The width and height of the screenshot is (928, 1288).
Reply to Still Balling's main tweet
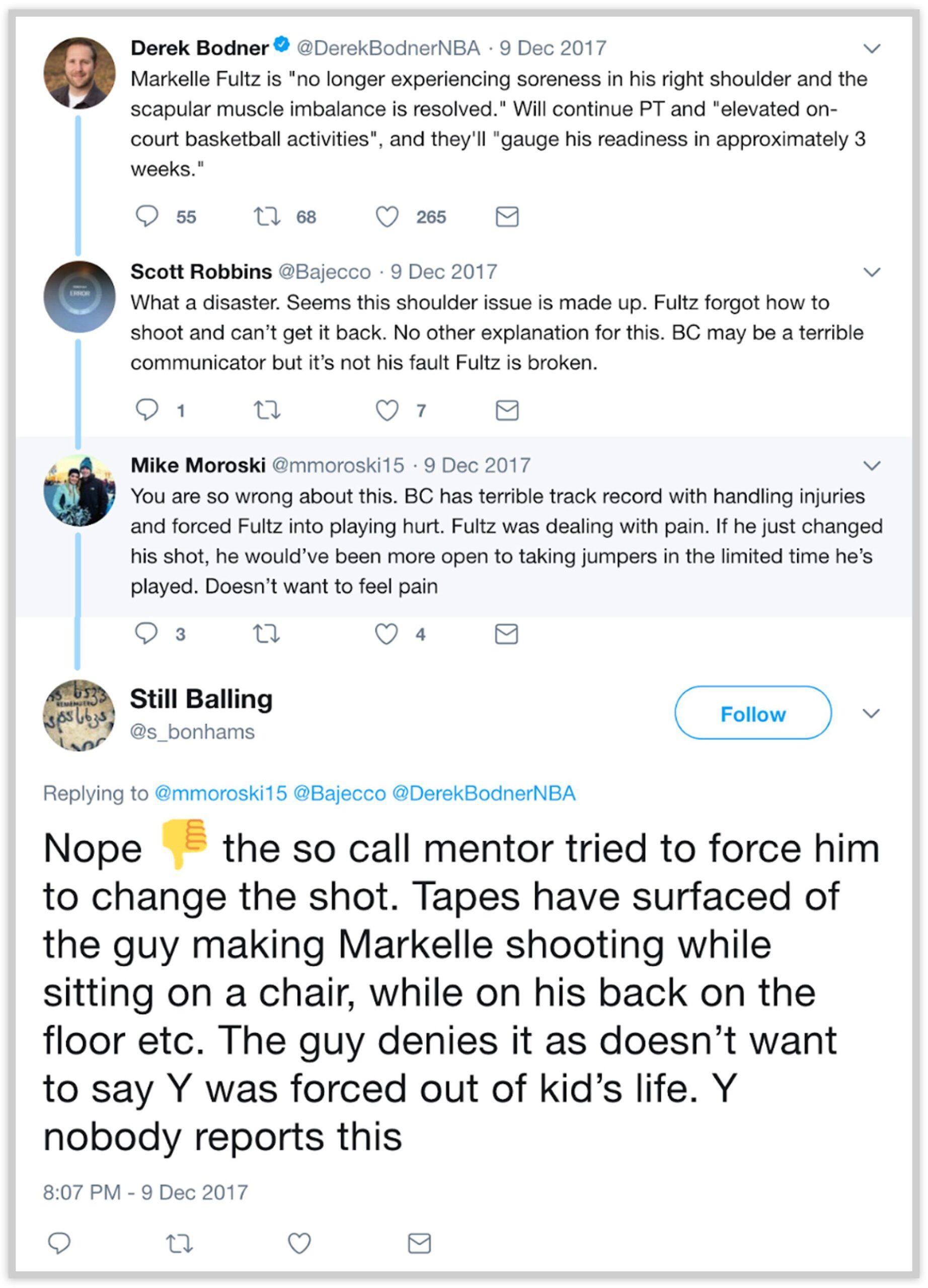pos(59,1243)
